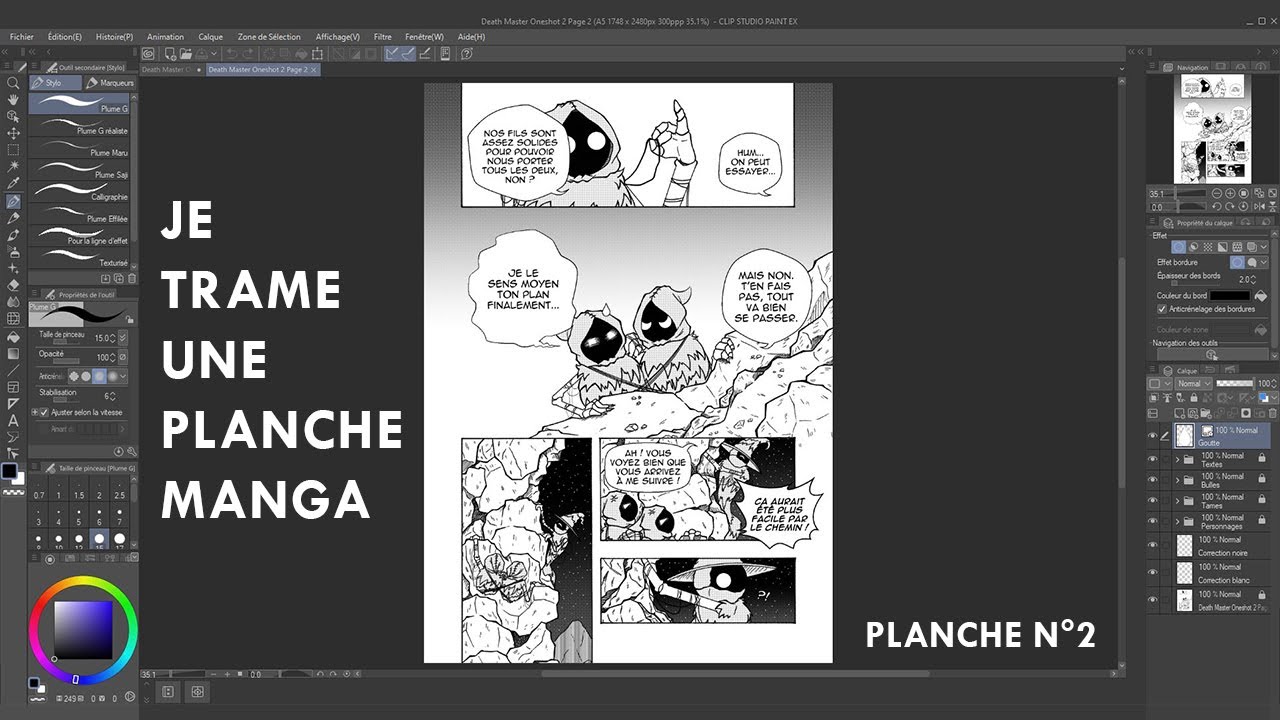
Task: Close the Death Master Oneshot 2 Page 2 tab
Action: point(314,70)
